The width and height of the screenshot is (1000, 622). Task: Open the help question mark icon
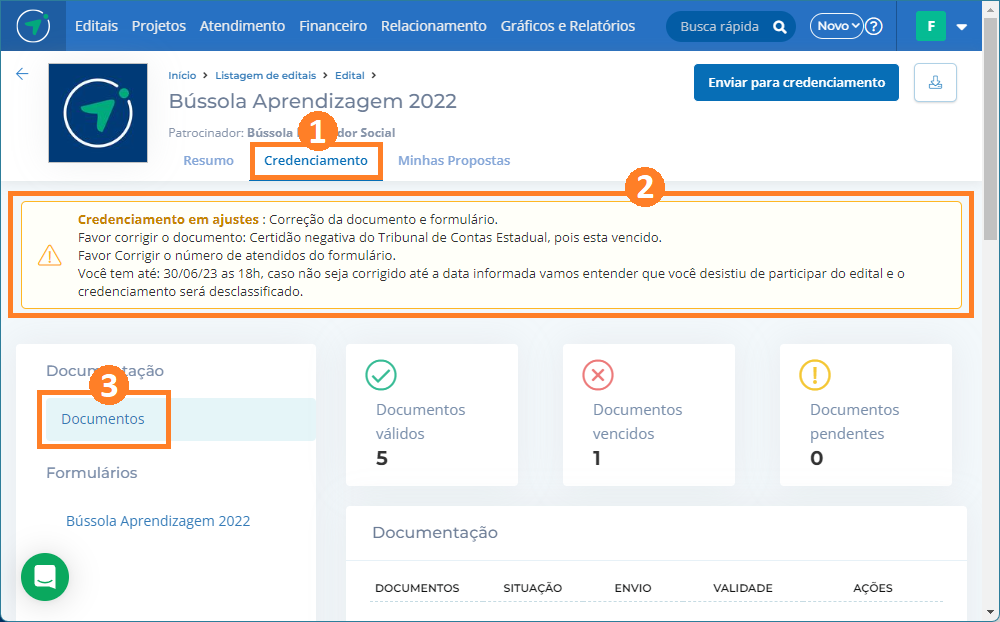[x=874, y=26]
